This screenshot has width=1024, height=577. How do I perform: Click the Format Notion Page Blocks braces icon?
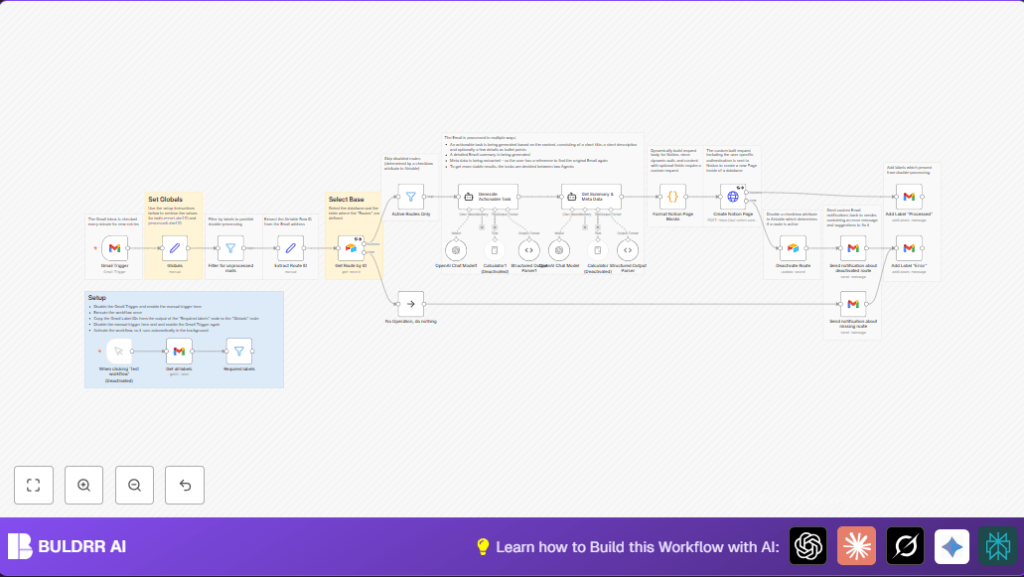(x=672, y=196)
